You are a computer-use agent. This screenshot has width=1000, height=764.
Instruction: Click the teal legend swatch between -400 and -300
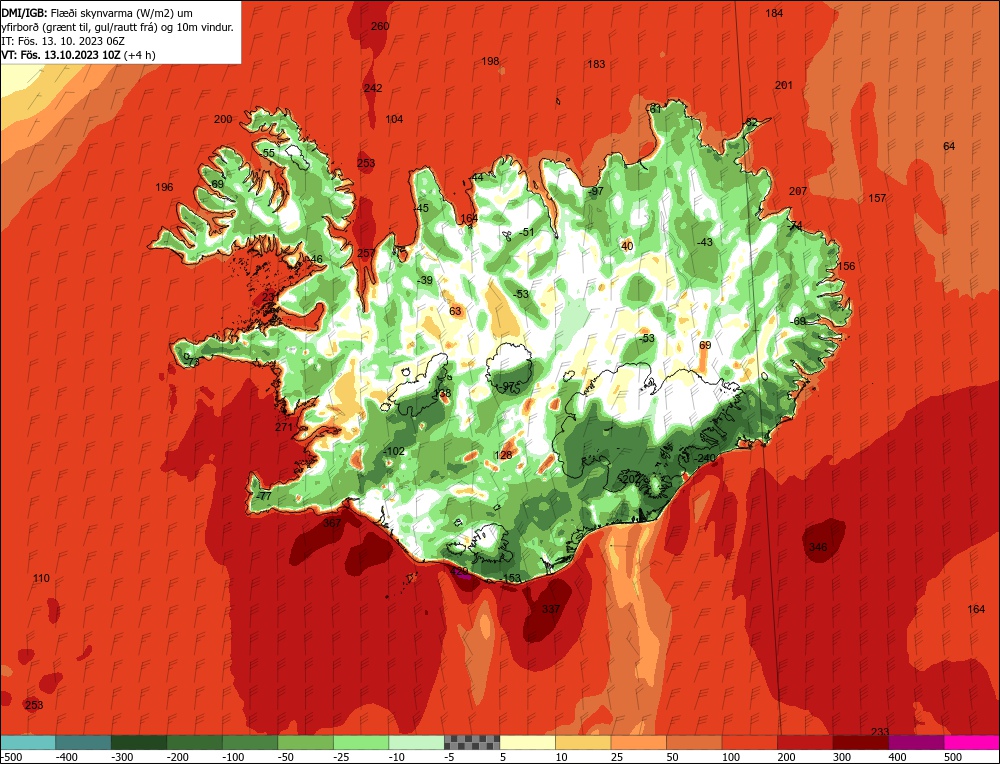coord(83,742)
